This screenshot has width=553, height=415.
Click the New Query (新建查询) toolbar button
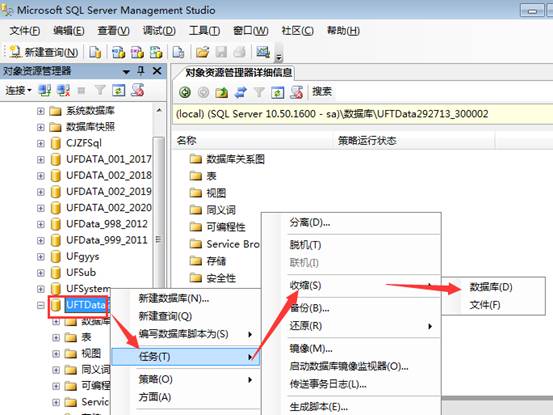click(x=44, y=52)
